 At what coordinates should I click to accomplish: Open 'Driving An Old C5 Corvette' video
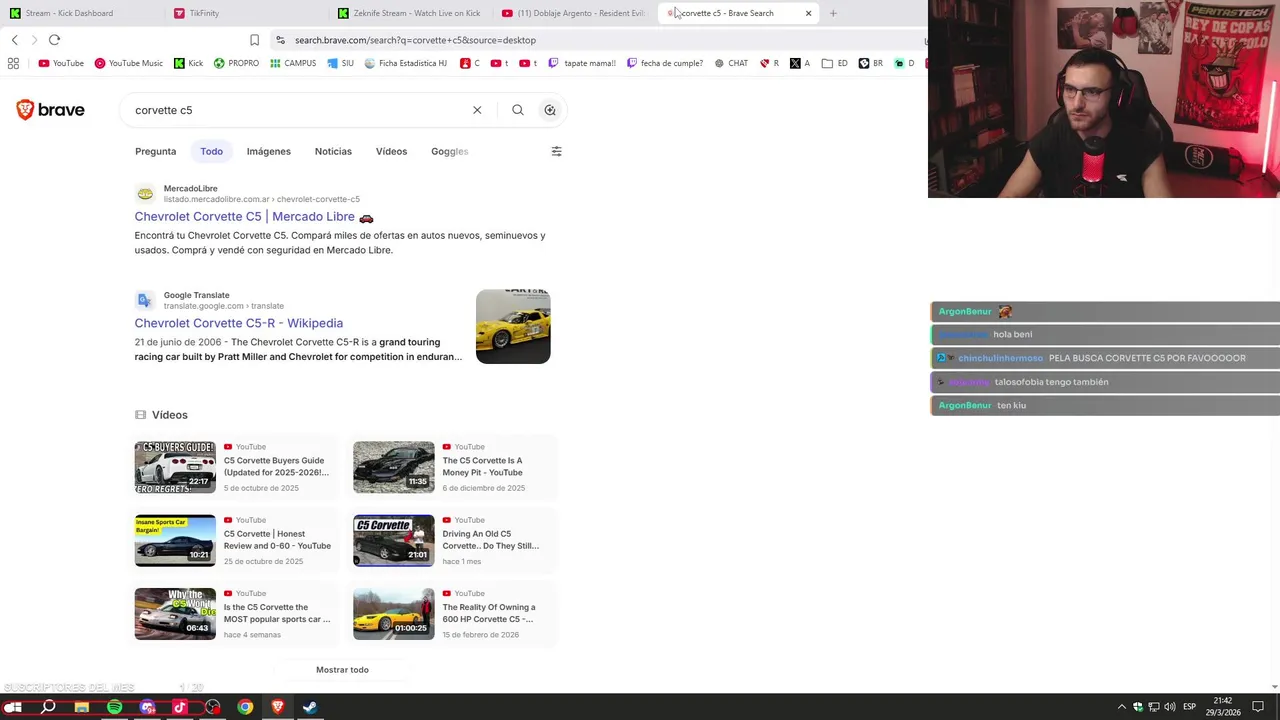point(490,540)
